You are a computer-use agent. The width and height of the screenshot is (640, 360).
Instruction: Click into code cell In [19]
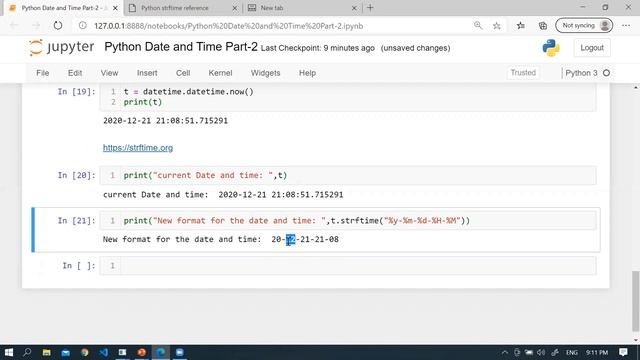point(348,97)
